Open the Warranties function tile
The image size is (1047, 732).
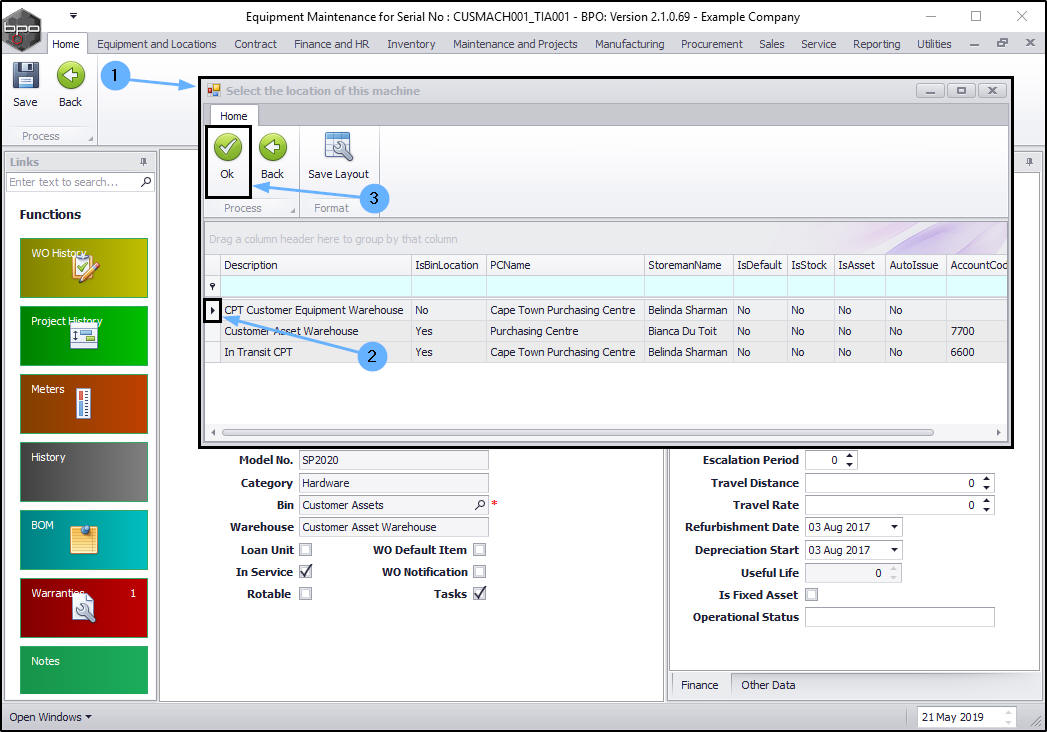(x=84, y=607)
